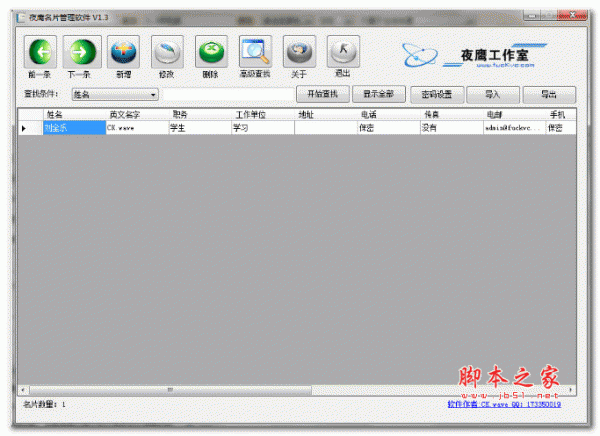Viewport: 600px width, 436px height.
Task: Open advanced search via 高级查找 icon
Action: 254,52
